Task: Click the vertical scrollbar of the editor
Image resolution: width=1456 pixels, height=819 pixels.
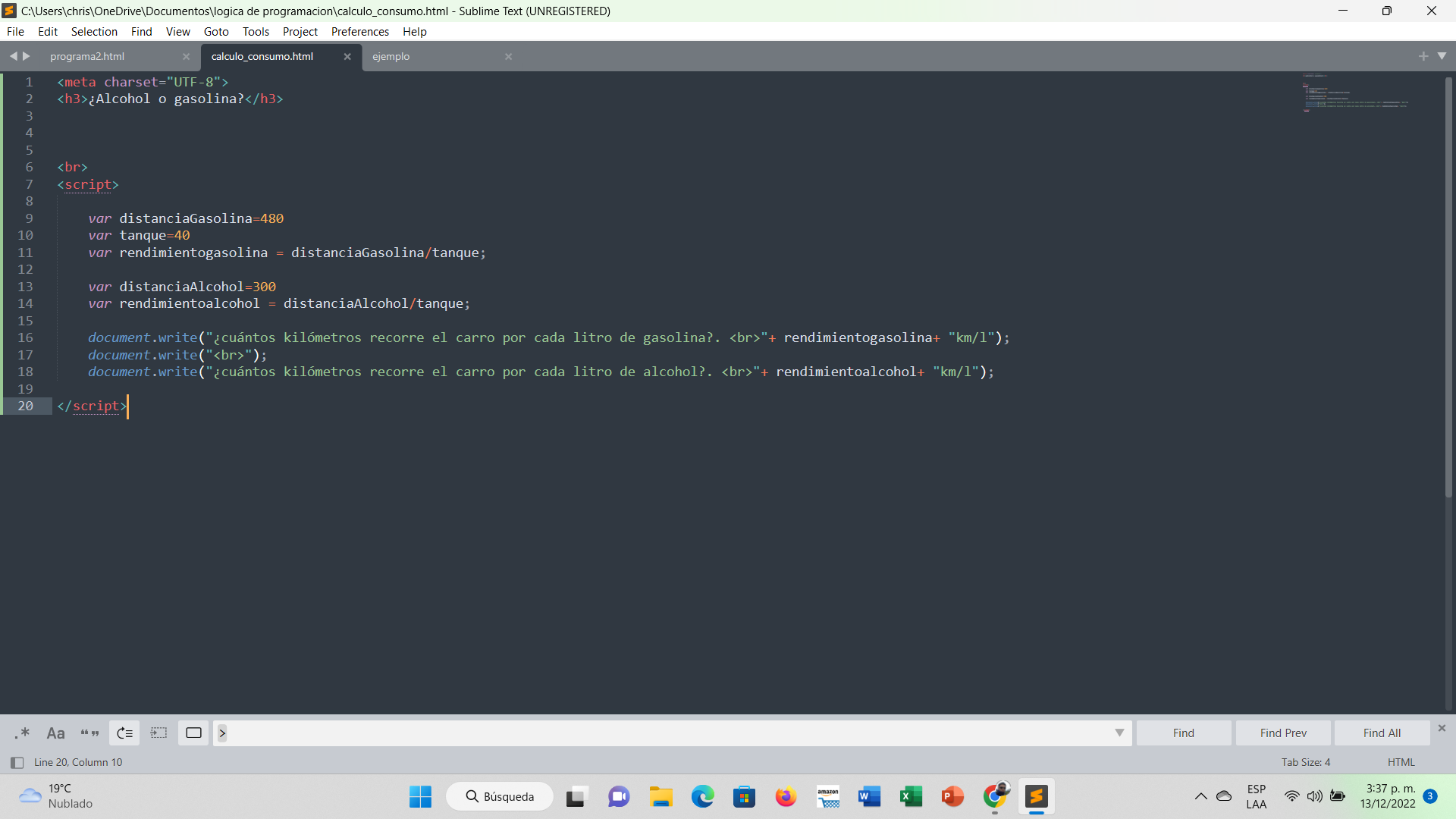Action: pos(1448,287)
